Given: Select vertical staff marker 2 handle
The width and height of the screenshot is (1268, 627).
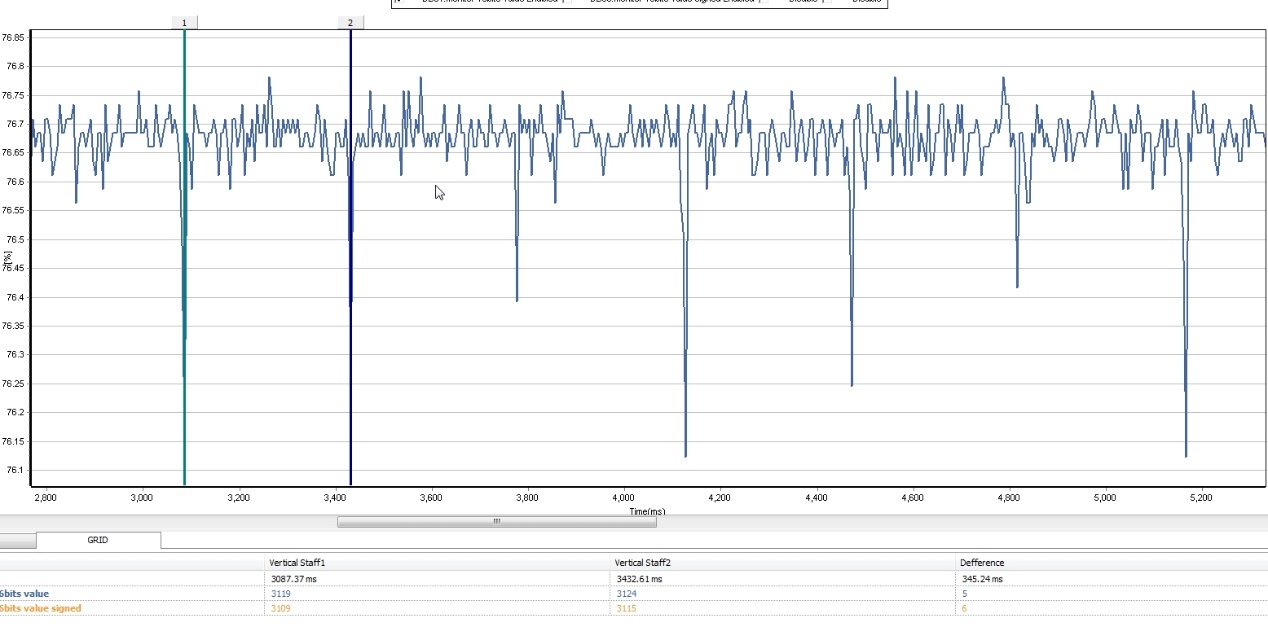Looking at the screenshot, I should [x=350, y=22].
